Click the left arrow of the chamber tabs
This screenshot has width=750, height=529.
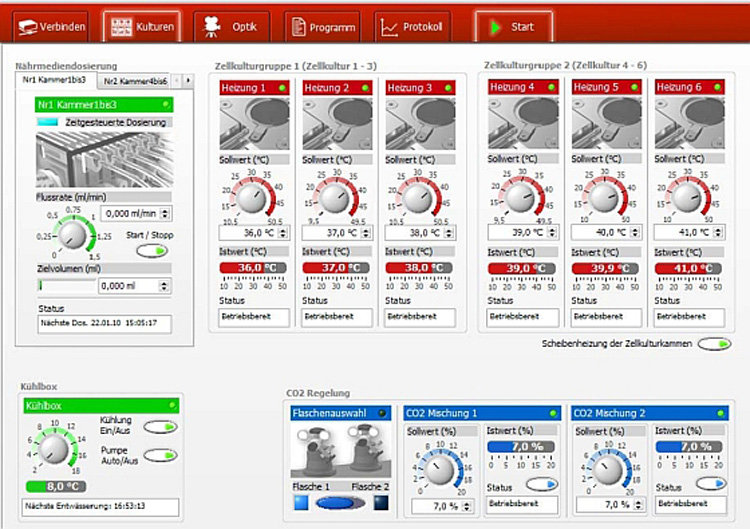[x=176, y=81]
